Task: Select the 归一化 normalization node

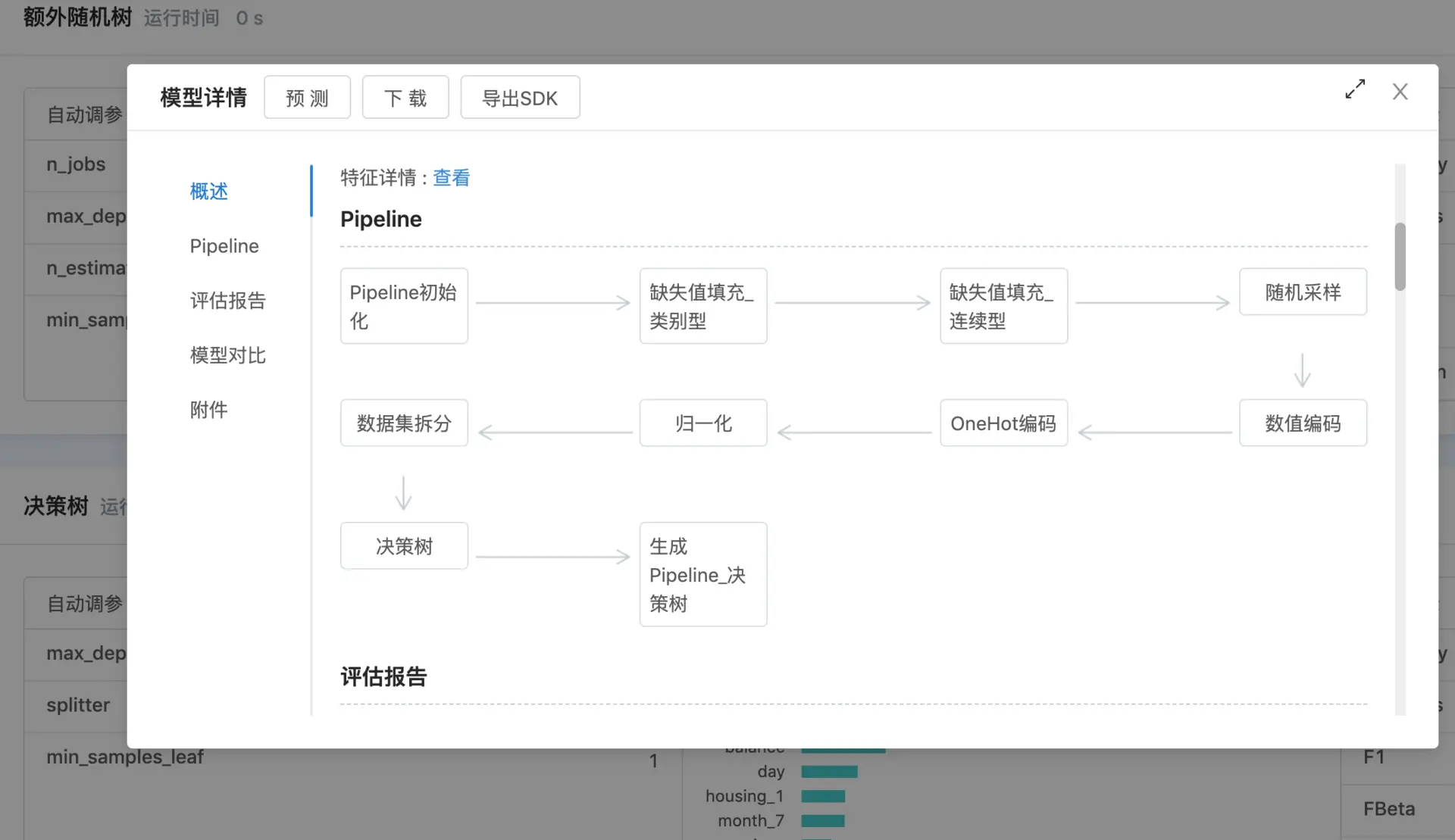Action: (x=702, y=423)
